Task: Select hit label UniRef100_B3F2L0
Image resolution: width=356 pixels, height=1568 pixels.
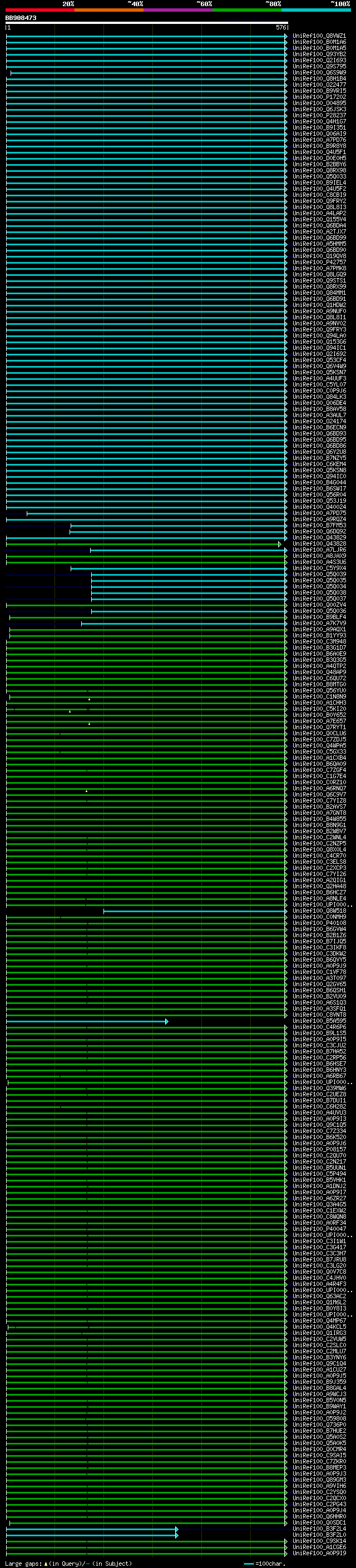Action: (x=319, y=1535)
